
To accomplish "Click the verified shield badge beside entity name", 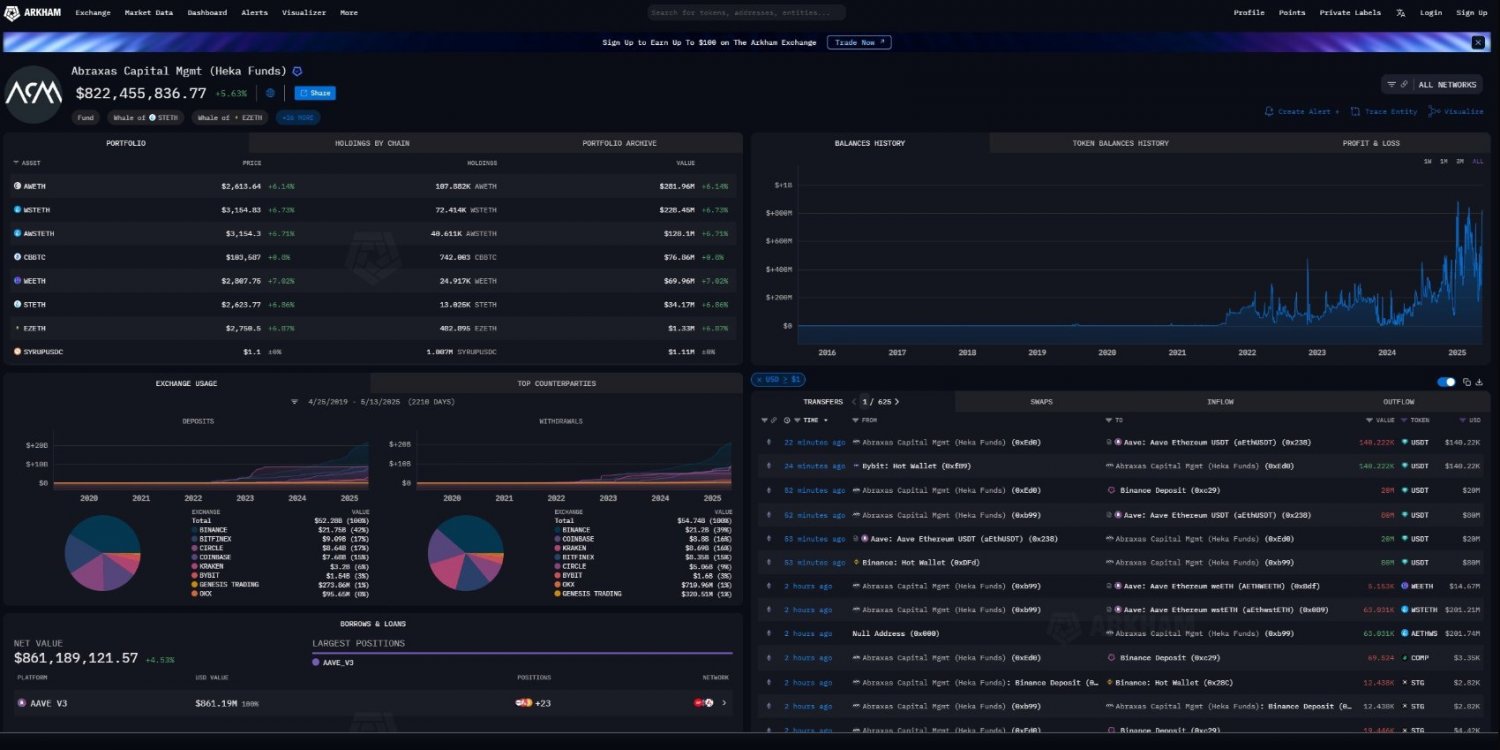I will click(x=297, y=72).
